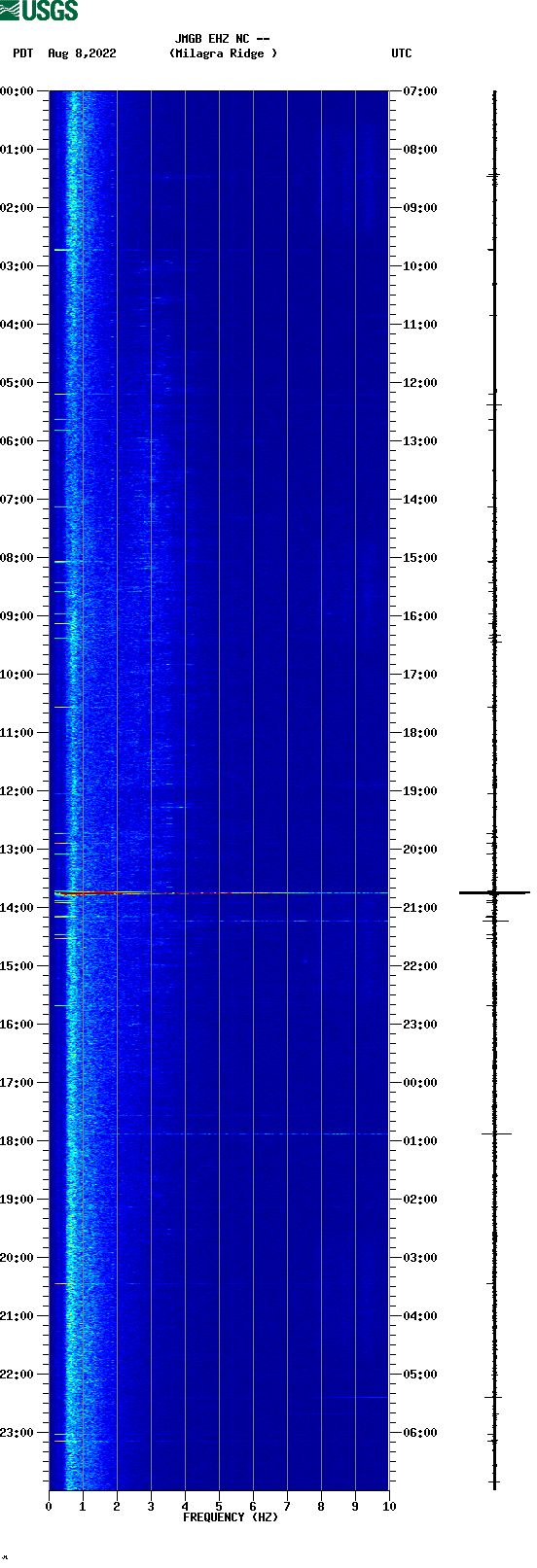Click the 00:00 UTC time label

click(420, 1083)
